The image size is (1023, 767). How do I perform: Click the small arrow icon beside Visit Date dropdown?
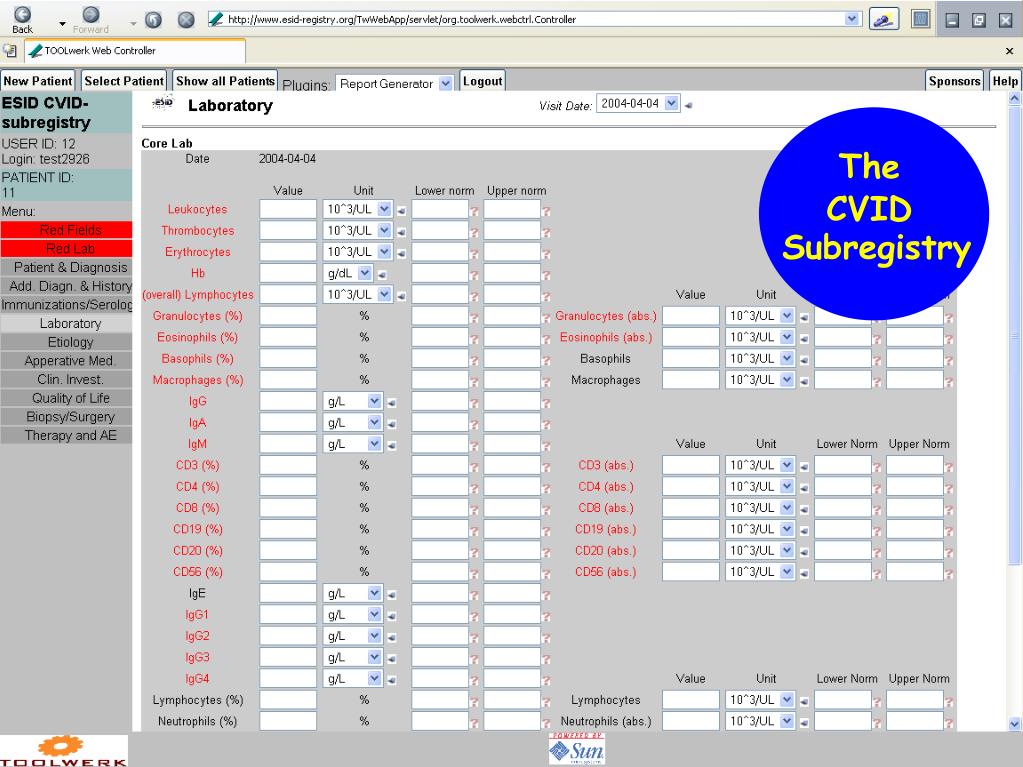(x=689, y=105)
